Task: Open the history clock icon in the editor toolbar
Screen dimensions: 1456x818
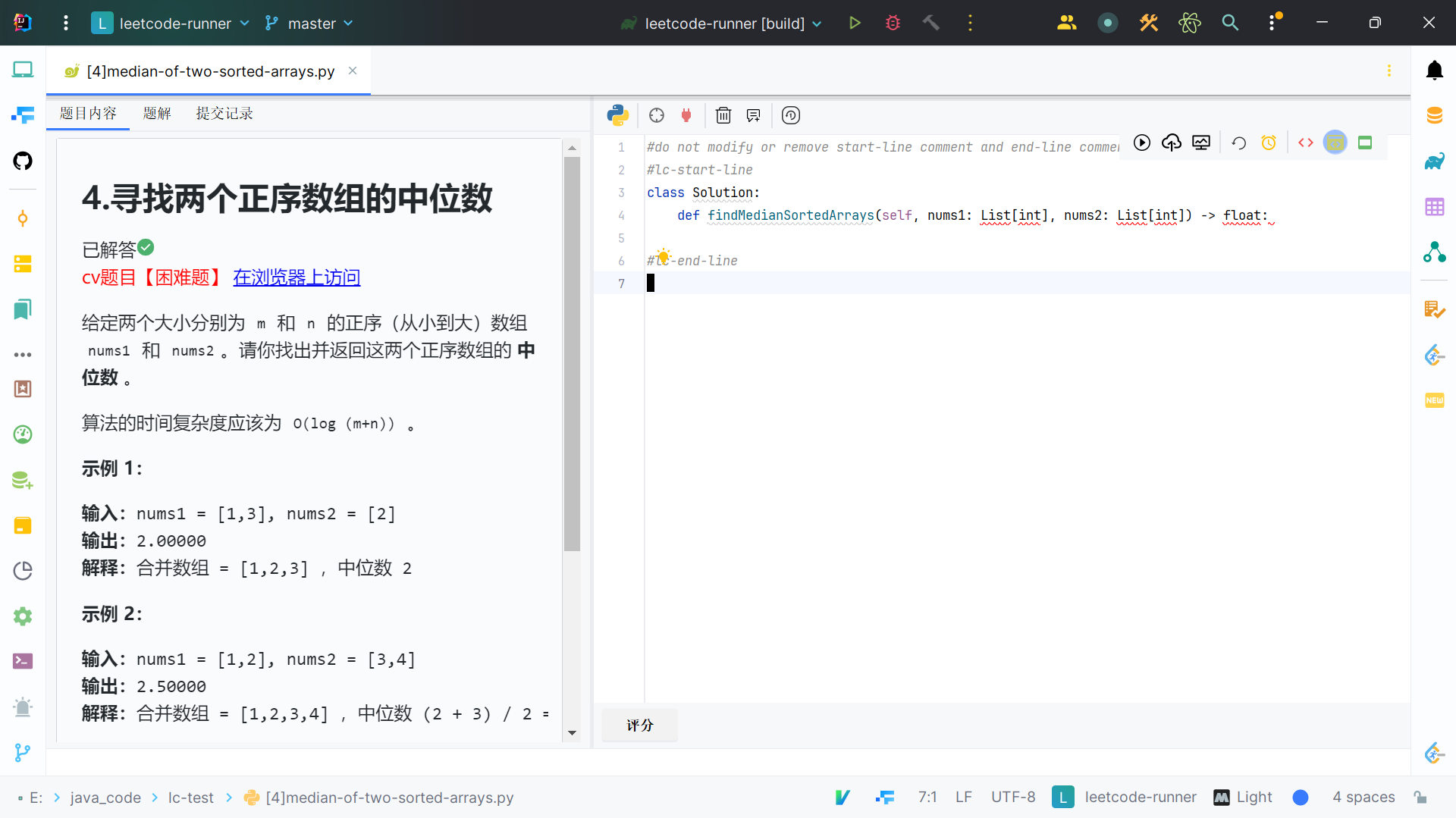Action: (791, 115)
